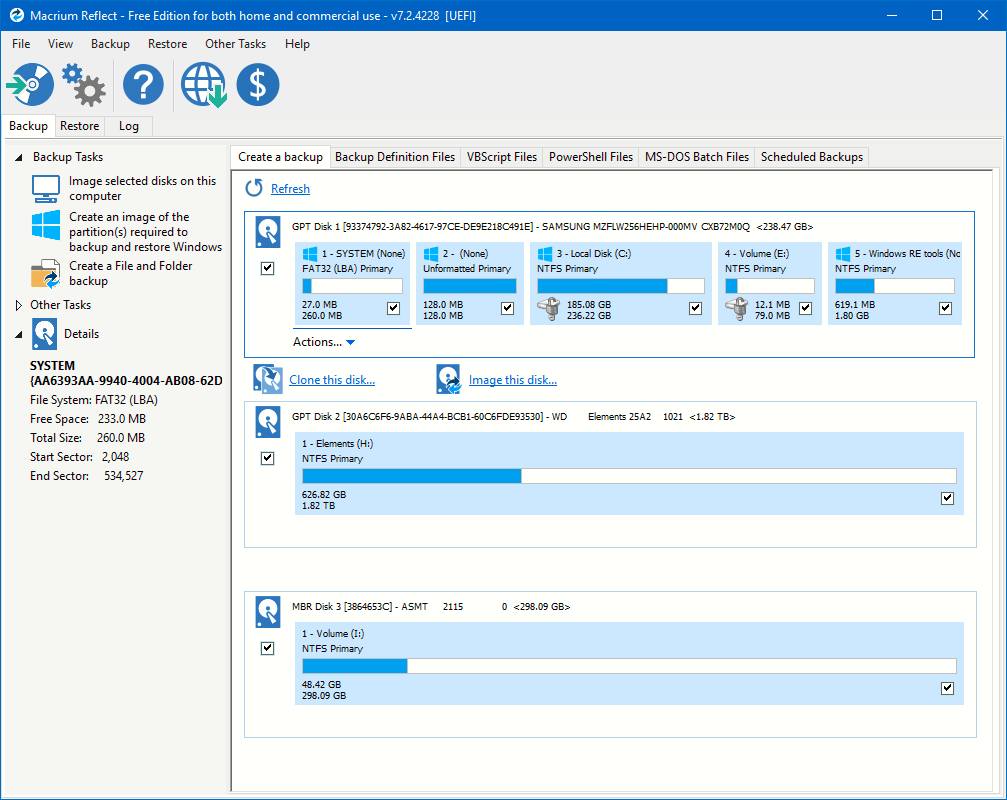Image resolution: width=1007 pixels, height=800 pixels.
Task: Uncheck the SYSTEM partition checkbox
Action: click(x=394, y=309)
